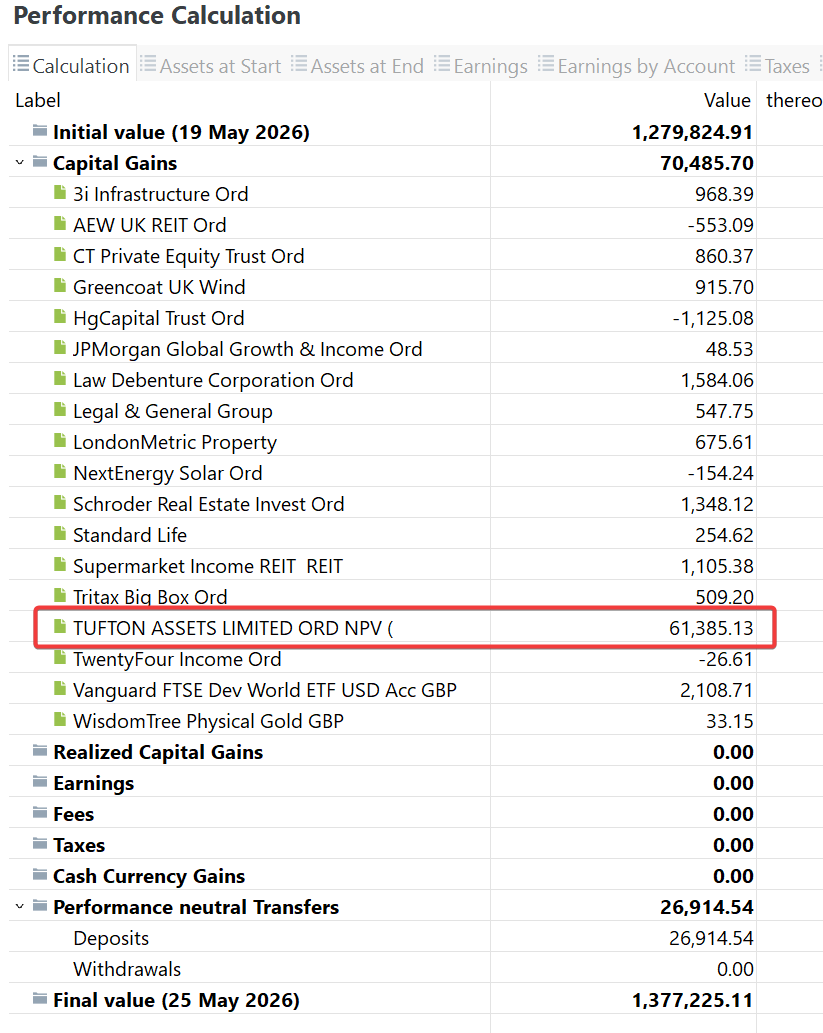Open the Earnings tab
Image resolution: width=823 pixels, height=1033 pixels.
pyautogui.click(x=480, y=66)
